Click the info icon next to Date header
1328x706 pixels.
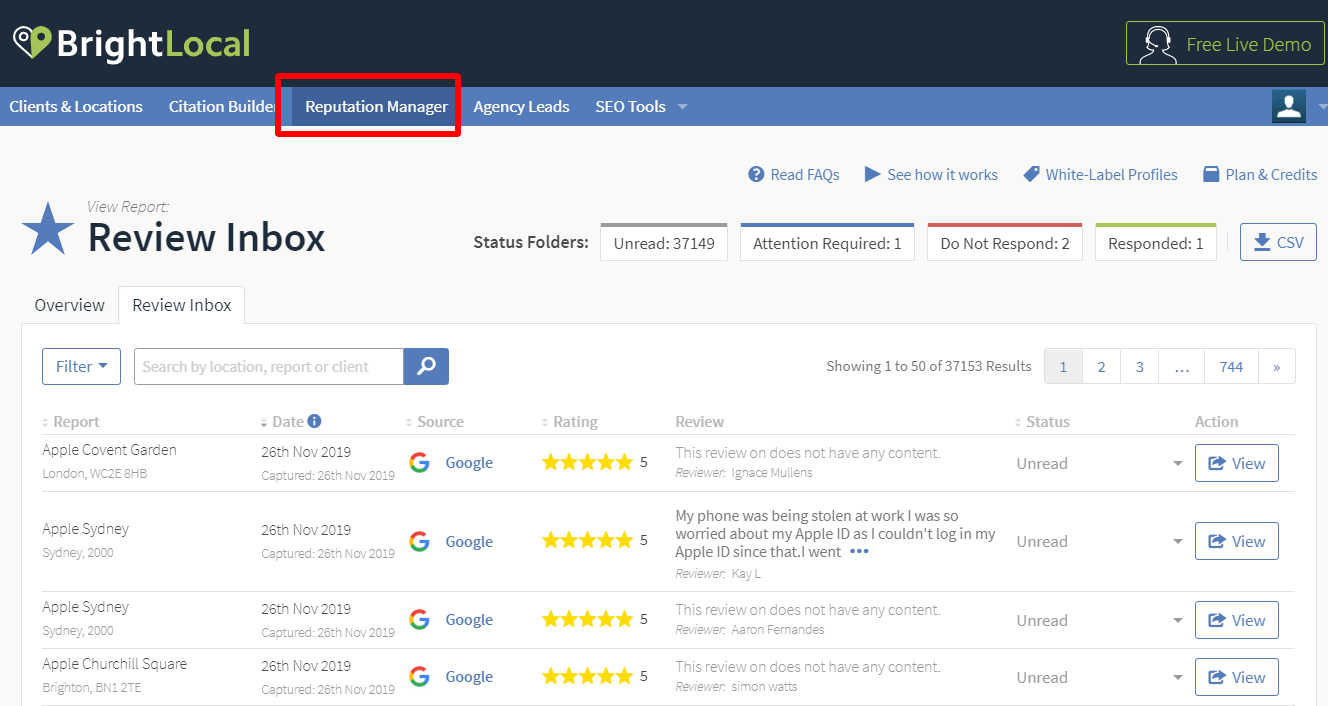tap(314, 421)
